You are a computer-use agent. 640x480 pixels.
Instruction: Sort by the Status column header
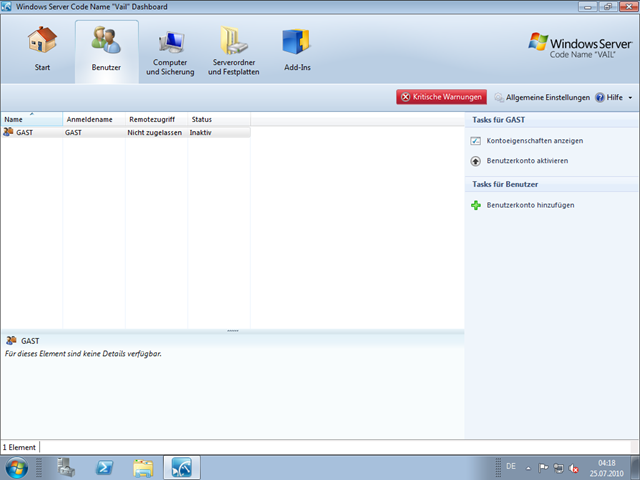(x=219, y=119)
